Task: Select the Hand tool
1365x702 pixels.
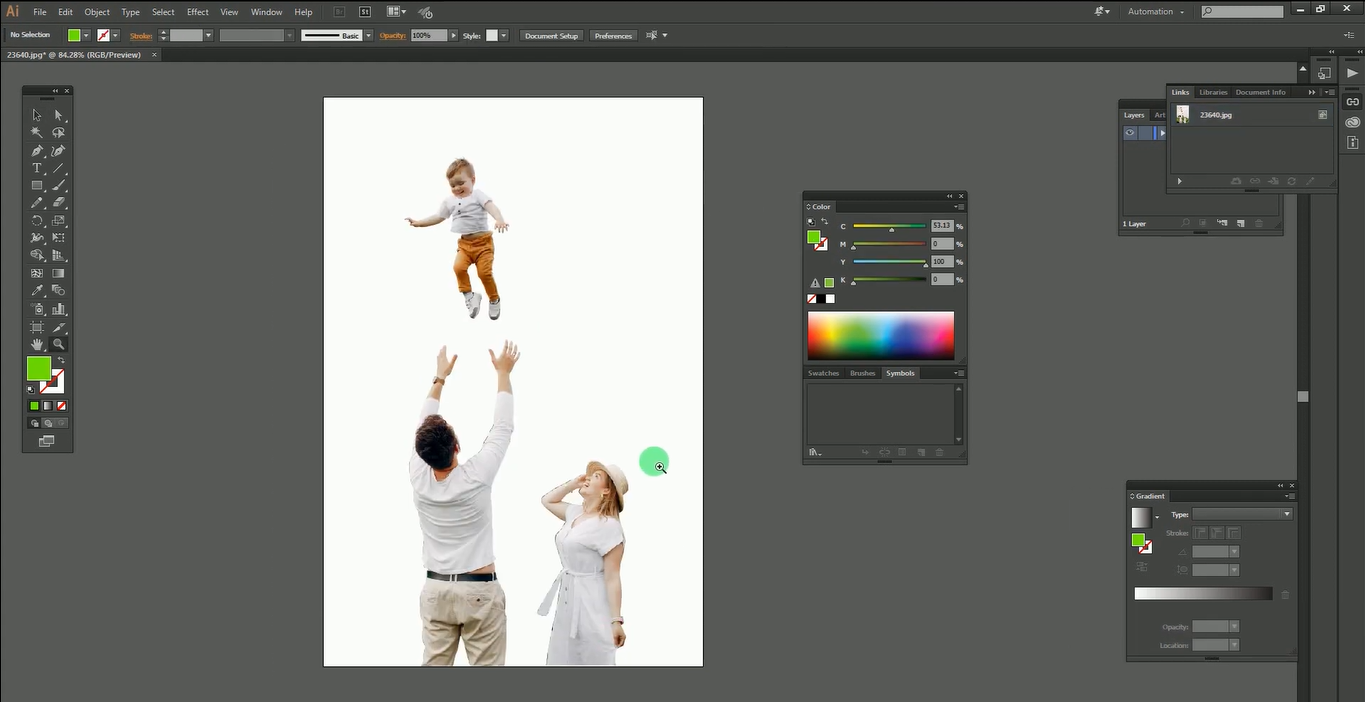Action: 36,344
